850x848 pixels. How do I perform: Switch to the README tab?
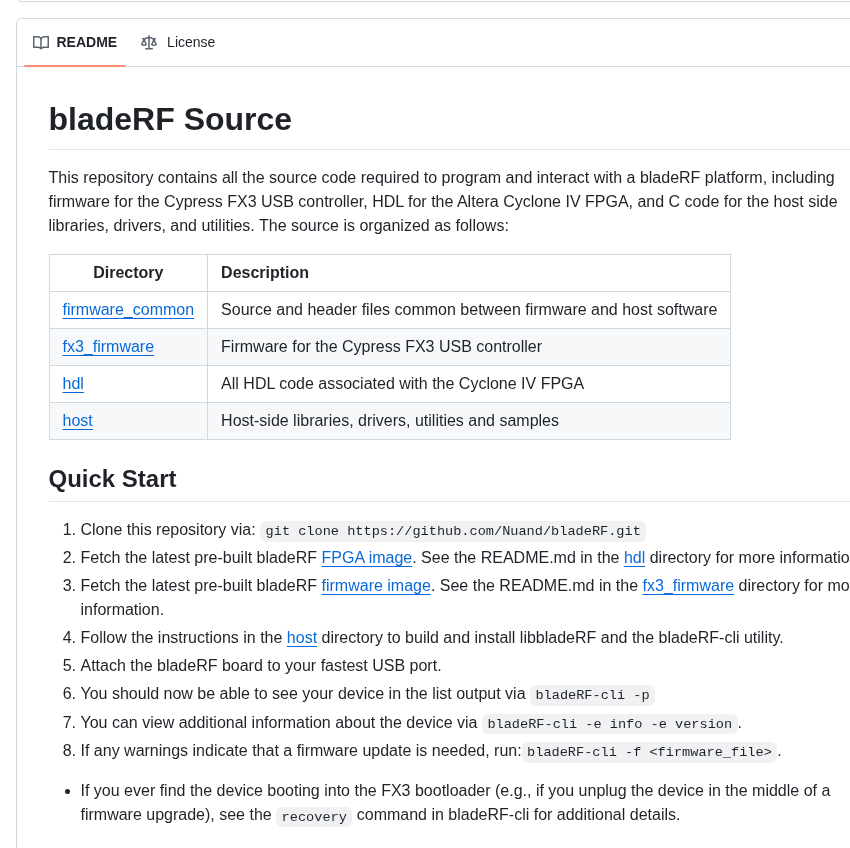(x=86, y=42)
